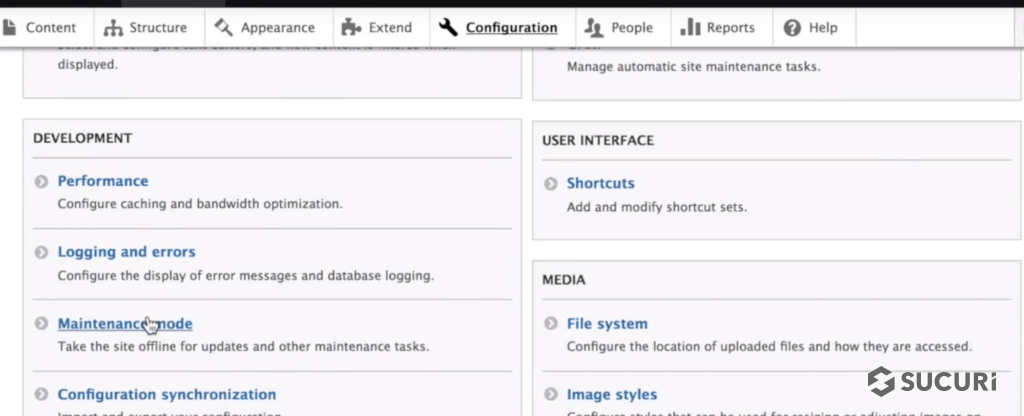Click the Structure hierarchy icon in toolbar
The width and height of the screenshot is (1024, 416).
[113, 28]
